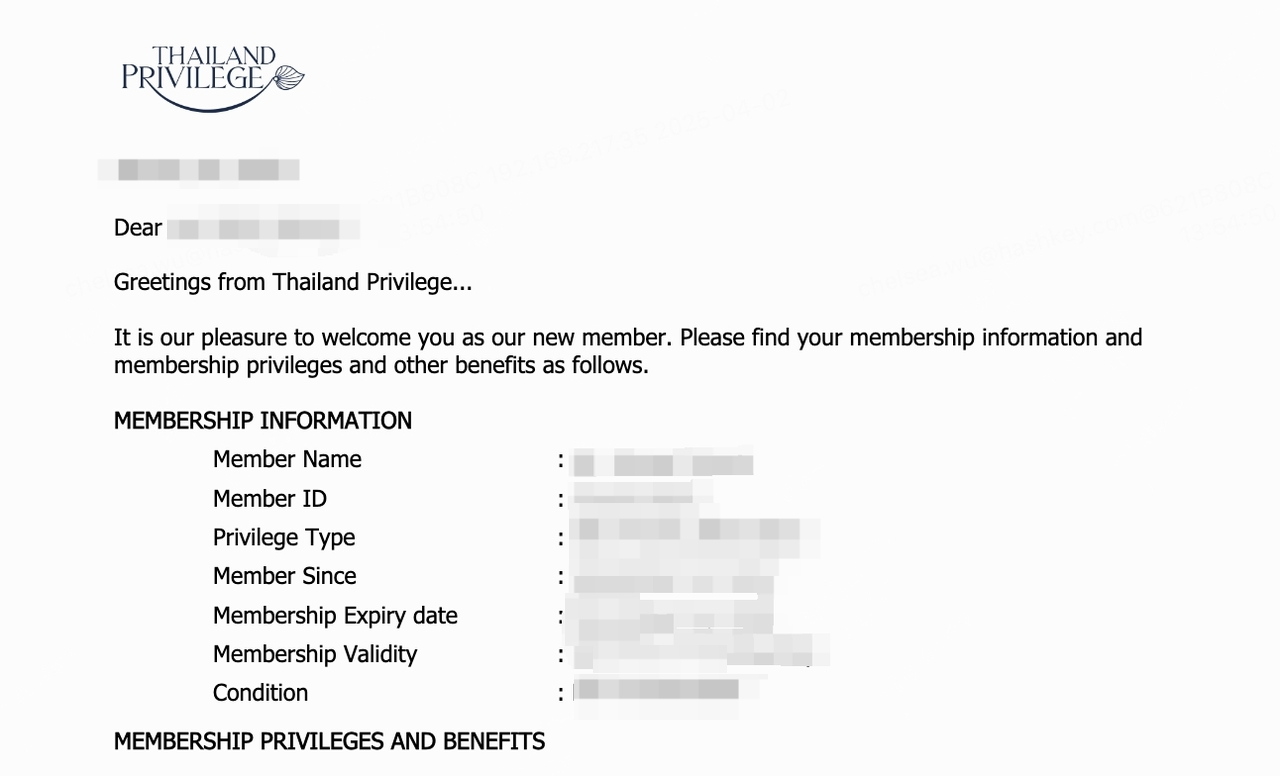Click the Member ID label

(270, 498)
